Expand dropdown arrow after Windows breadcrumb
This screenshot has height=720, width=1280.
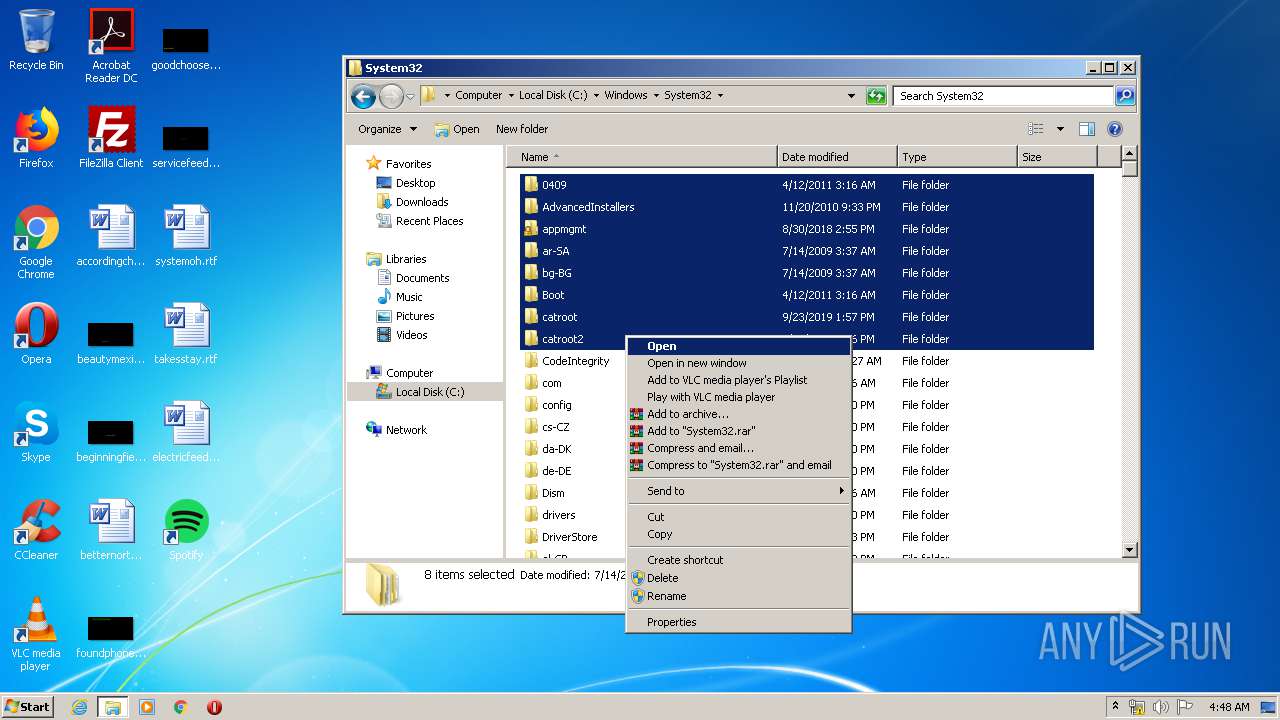click(655, 96)
